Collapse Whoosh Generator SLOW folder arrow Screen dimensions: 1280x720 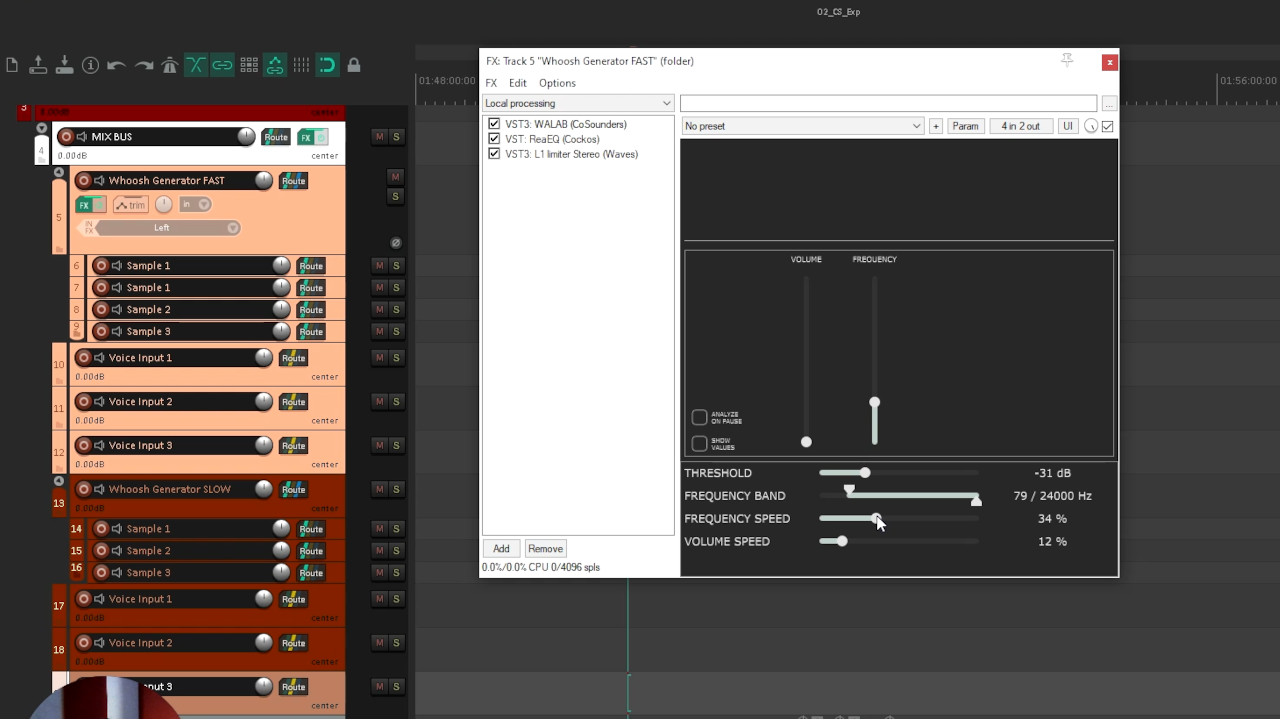(x=59, y=481)
